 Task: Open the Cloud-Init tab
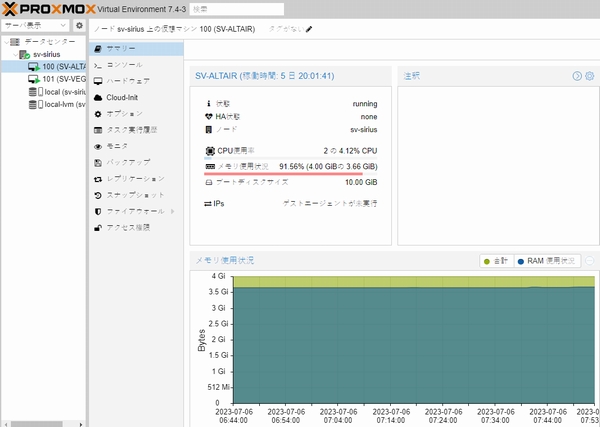click(x=136, y=98)
